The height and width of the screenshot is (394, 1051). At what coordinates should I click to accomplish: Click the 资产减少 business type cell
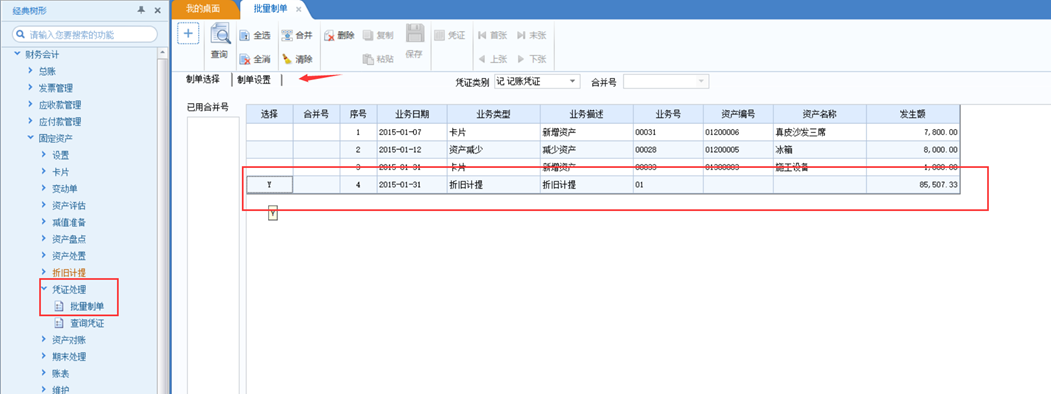pyautogui.click(x=493, y=149)
